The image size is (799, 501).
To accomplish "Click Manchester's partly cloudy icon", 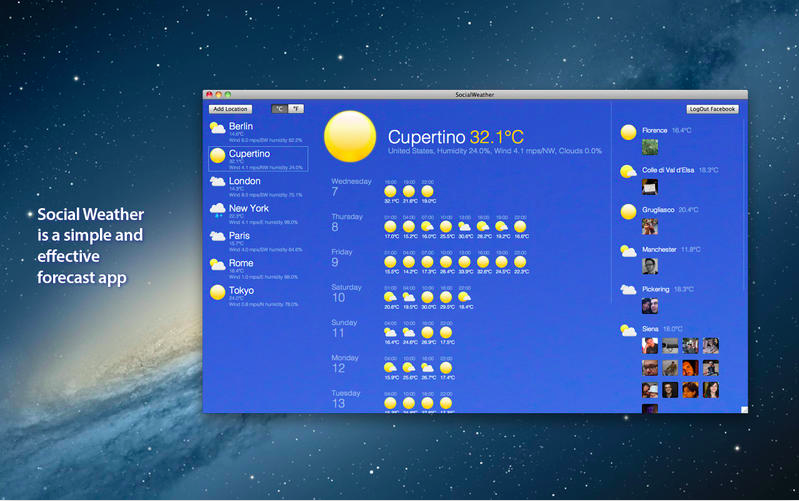I will pos(628,251).
